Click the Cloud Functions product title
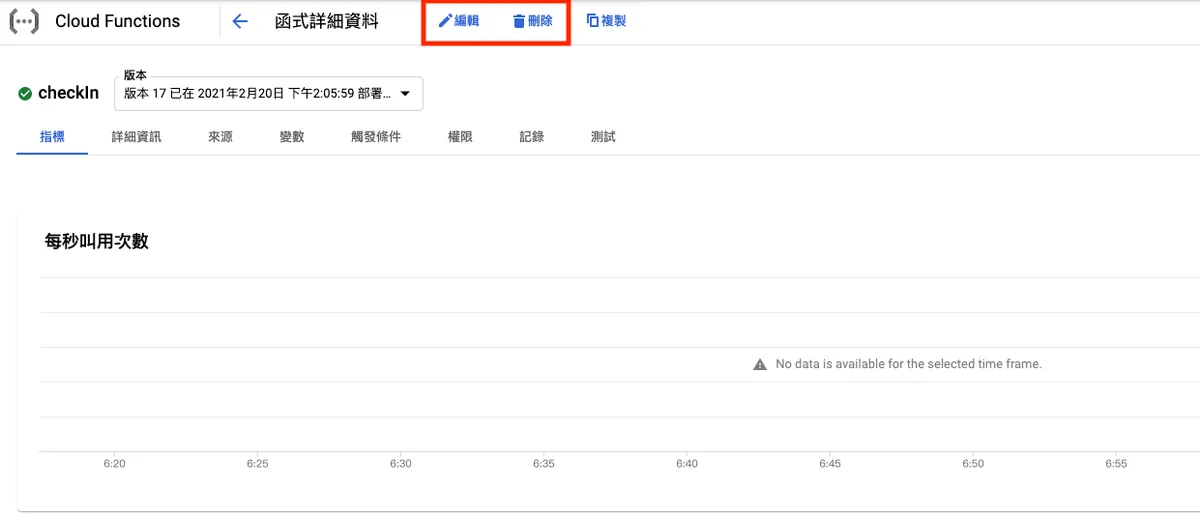The width and height of the screenshot is (1200, 517). 117,21
